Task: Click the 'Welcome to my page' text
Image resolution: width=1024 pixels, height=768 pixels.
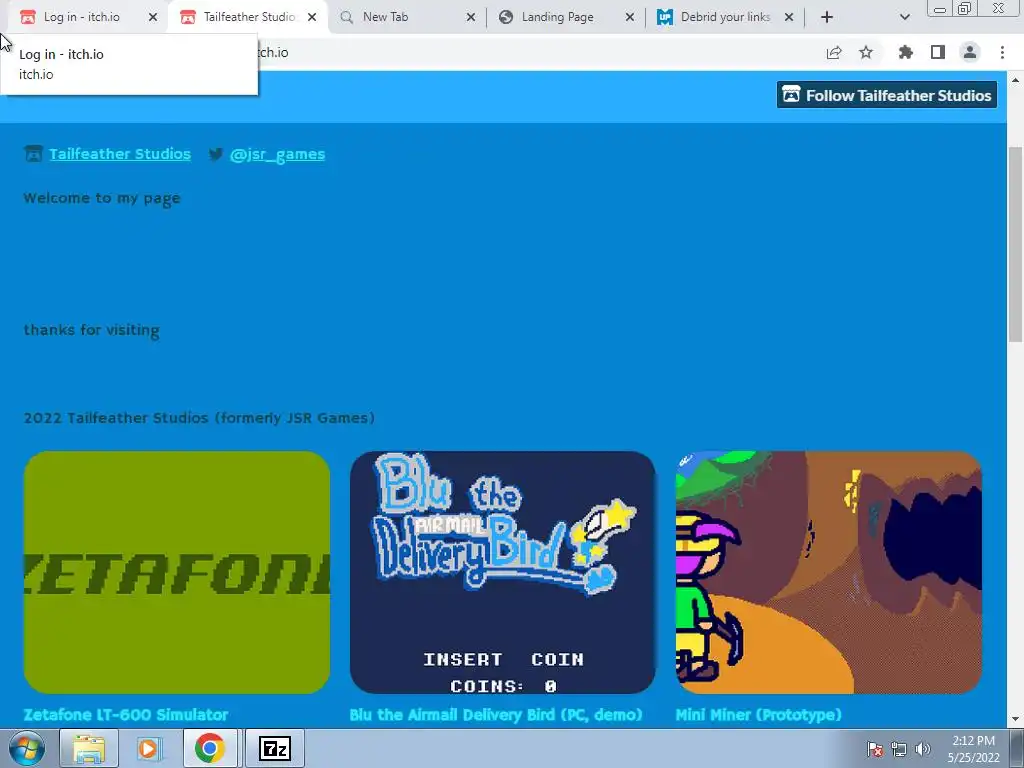Action: (x=102, y=198)
